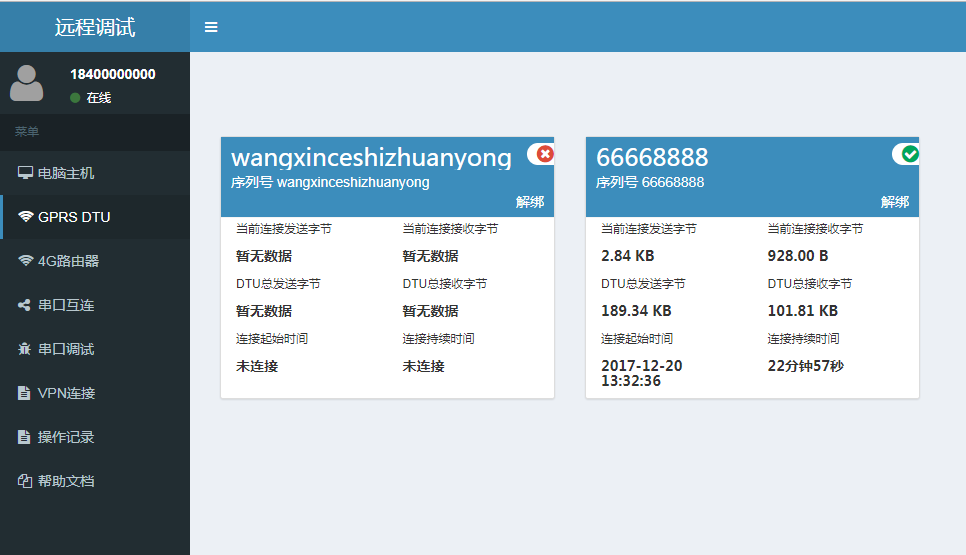
Task: Toggle the hamburger sidebar menu icon
Action: [211, 27]
